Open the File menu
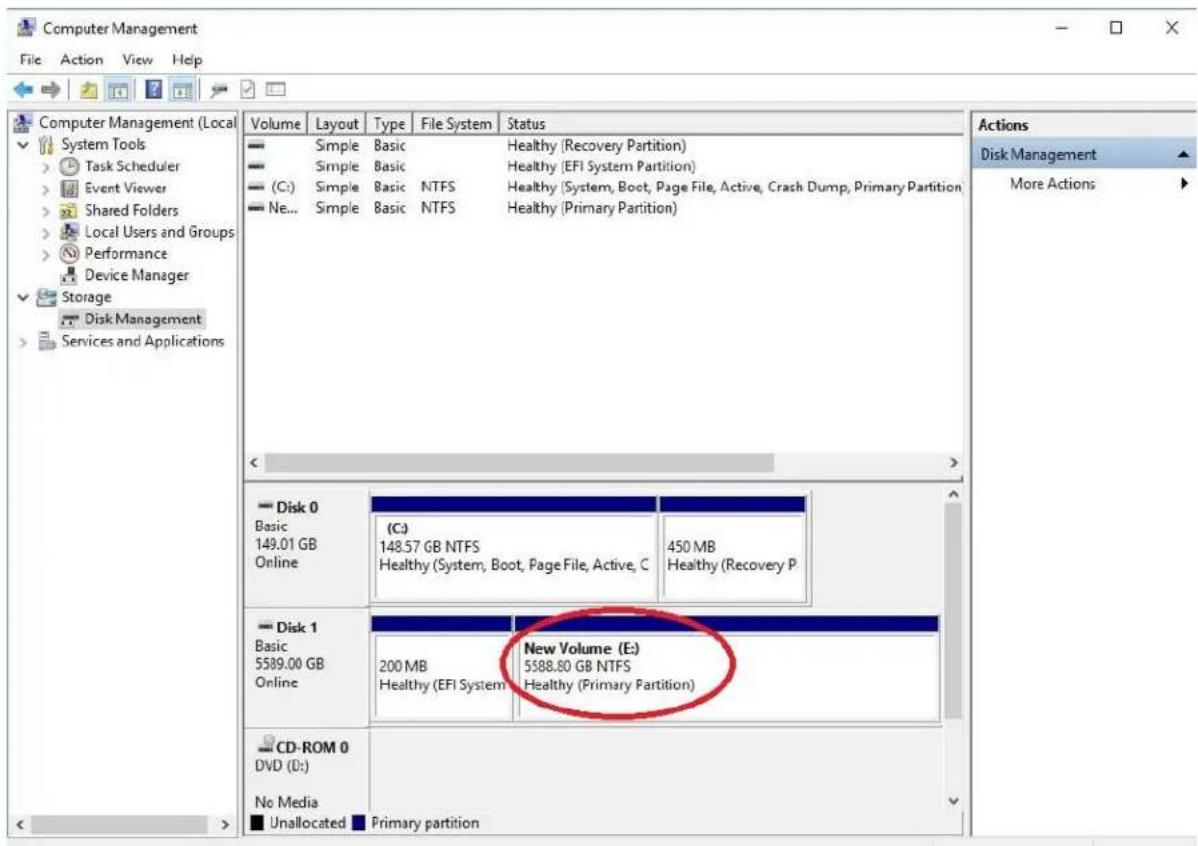Screen dimensions: 1198x846 [31, 60]
